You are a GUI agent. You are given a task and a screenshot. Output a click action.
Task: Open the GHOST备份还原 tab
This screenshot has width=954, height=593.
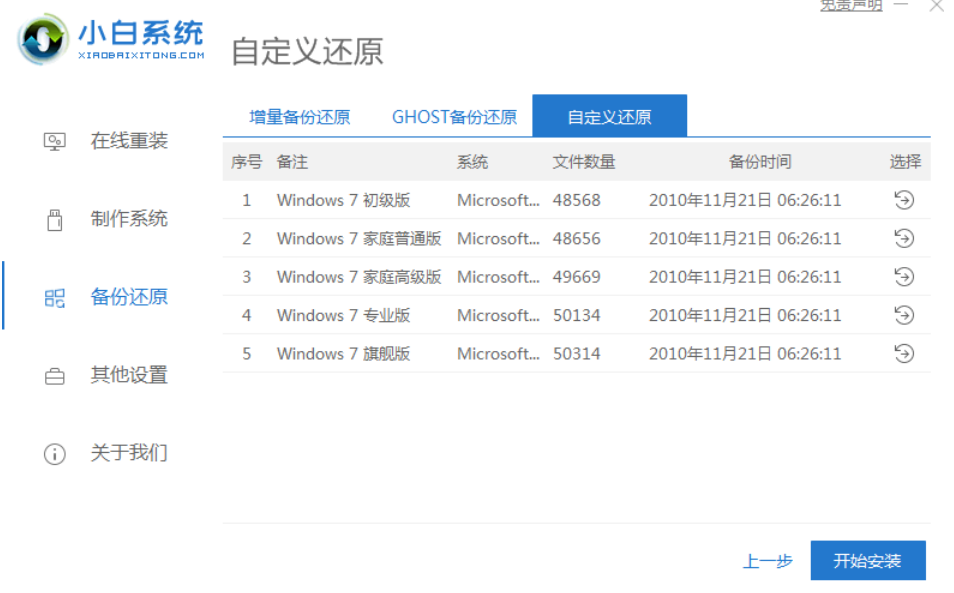[x=454, y=117]
